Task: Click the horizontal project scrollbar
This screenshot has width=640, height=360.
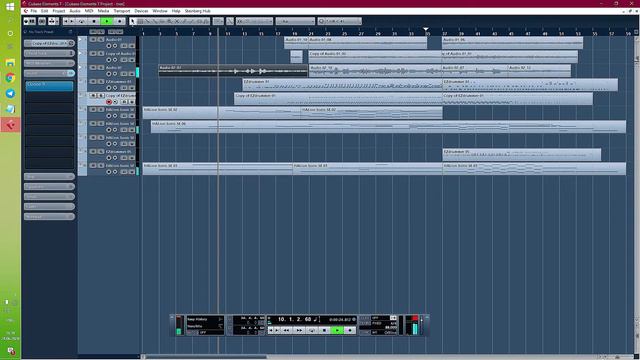Action: (x=206, y=357)
